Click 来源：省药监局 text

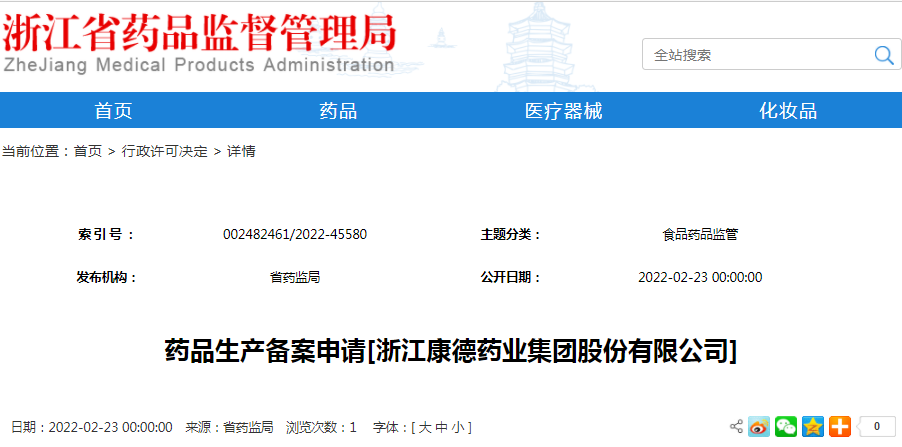pos(229,427)
